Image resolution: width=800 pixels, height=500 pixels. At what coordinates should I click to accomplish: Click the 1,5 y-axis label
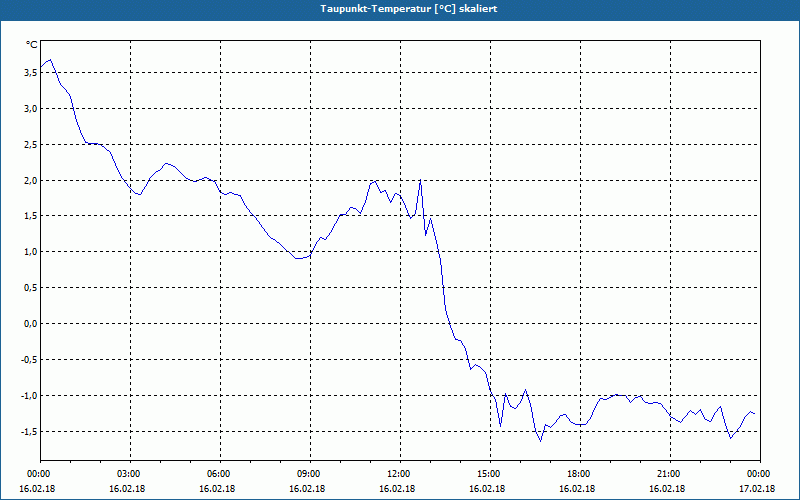click(x=31, y=216)
